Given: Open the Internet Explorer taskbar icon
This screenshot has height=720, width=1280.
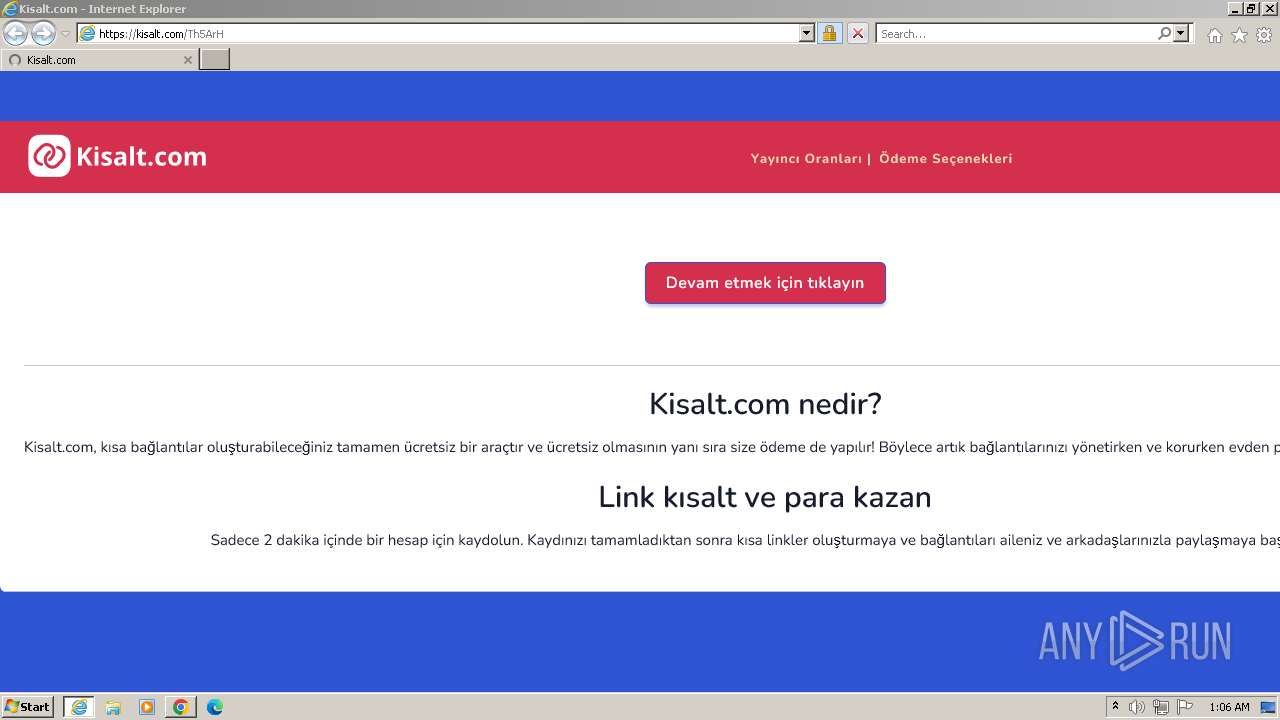Looking at the screenshot, I should coord(79,707).
